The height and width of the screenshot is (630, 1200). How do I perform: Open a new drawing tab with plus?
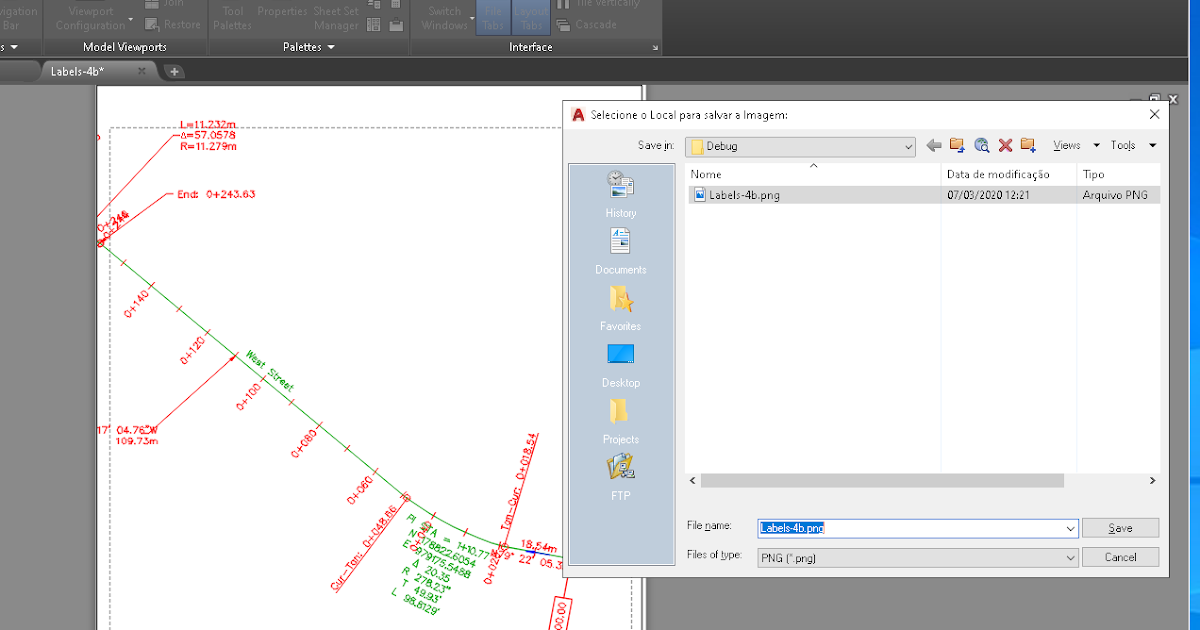[x=174, y=71]
